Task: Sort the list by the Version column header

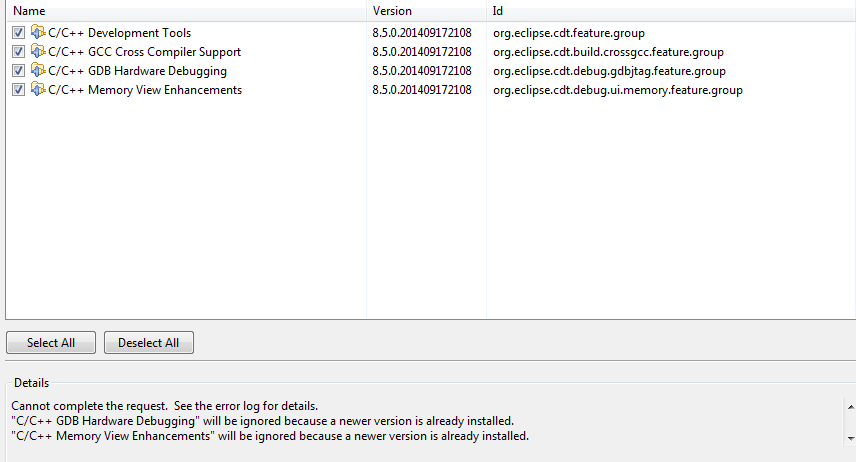Action: (x=426, y=11)
